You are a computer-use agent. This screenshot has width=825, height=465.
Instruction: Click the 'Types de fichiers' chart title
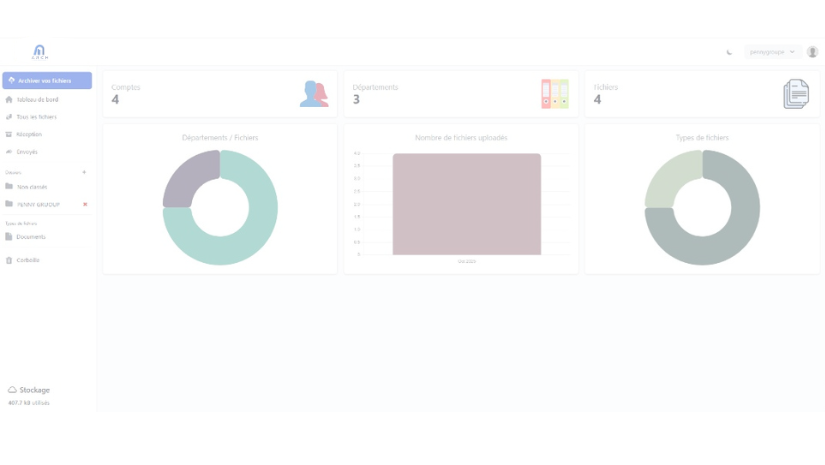[x=702, y=138]
